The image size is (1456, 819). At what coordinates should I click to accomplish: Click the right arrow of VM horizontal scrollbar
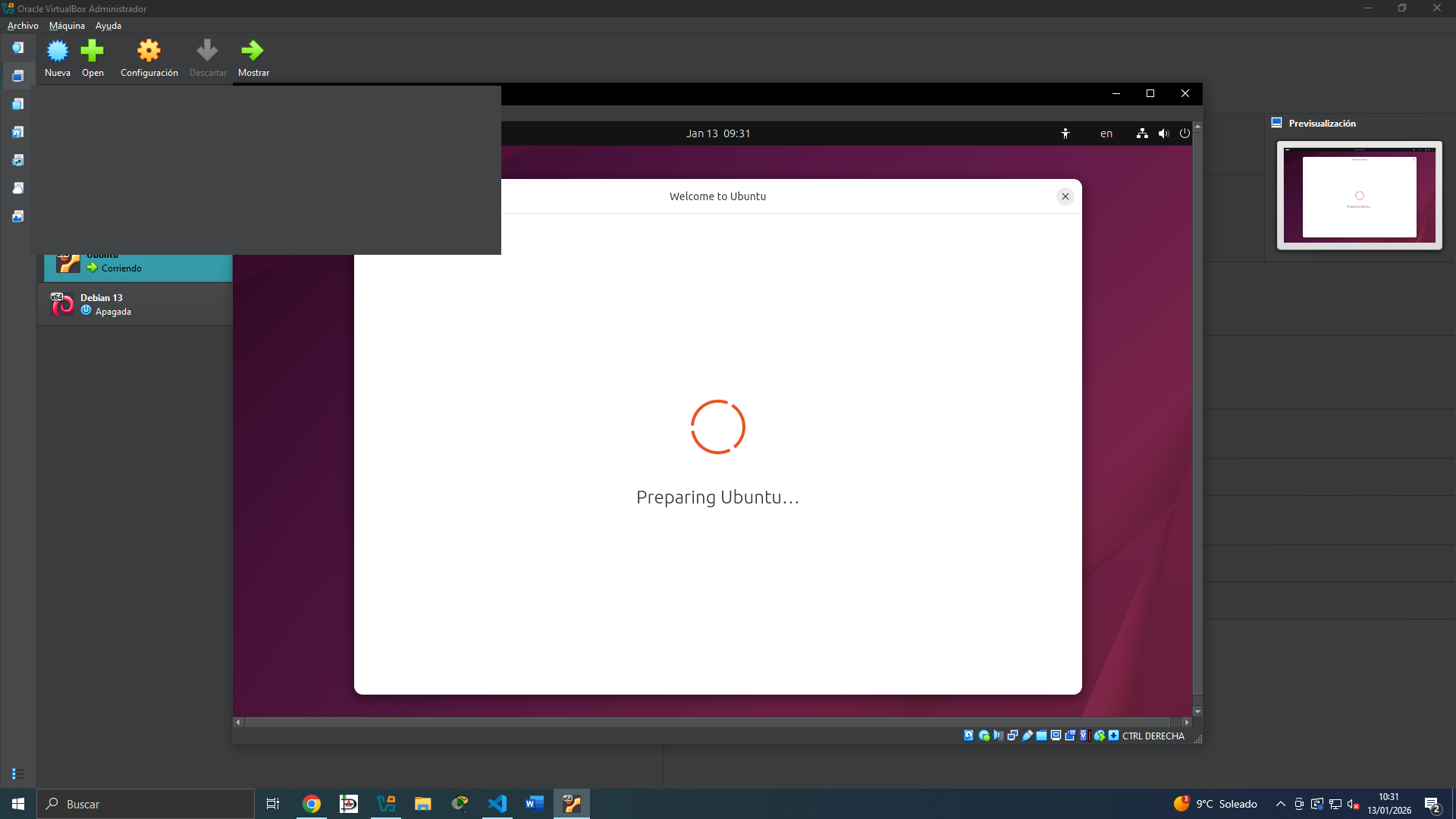pos(1187,723)
